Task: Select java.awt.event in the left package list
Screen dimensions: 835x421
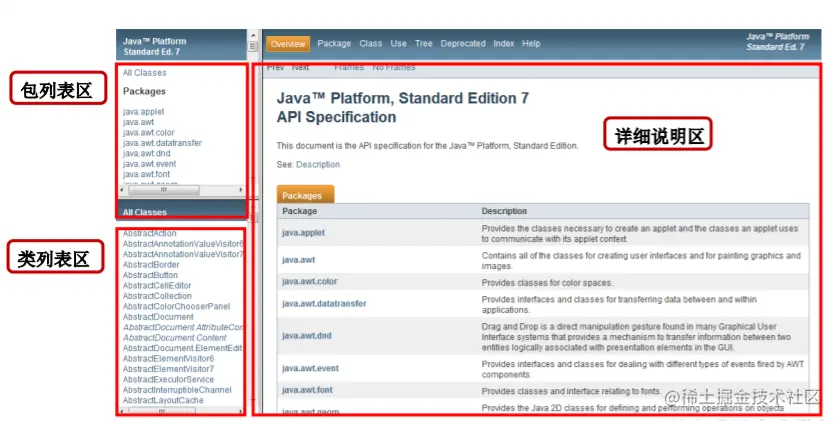Action: (149, 164)
